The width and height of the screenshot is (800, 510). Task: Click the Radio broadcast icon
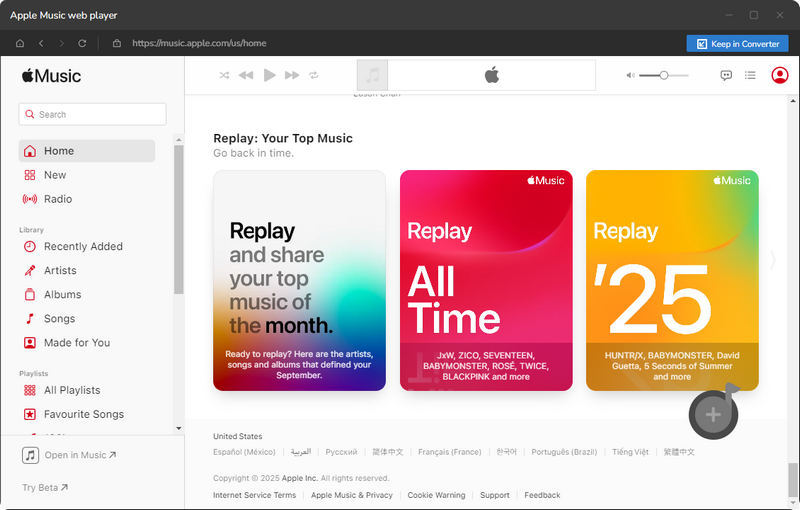click(30, 199)
